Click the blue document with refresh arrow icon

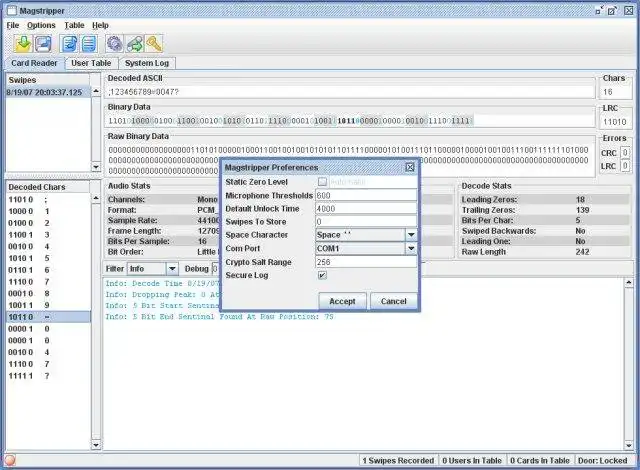point(69,43)
